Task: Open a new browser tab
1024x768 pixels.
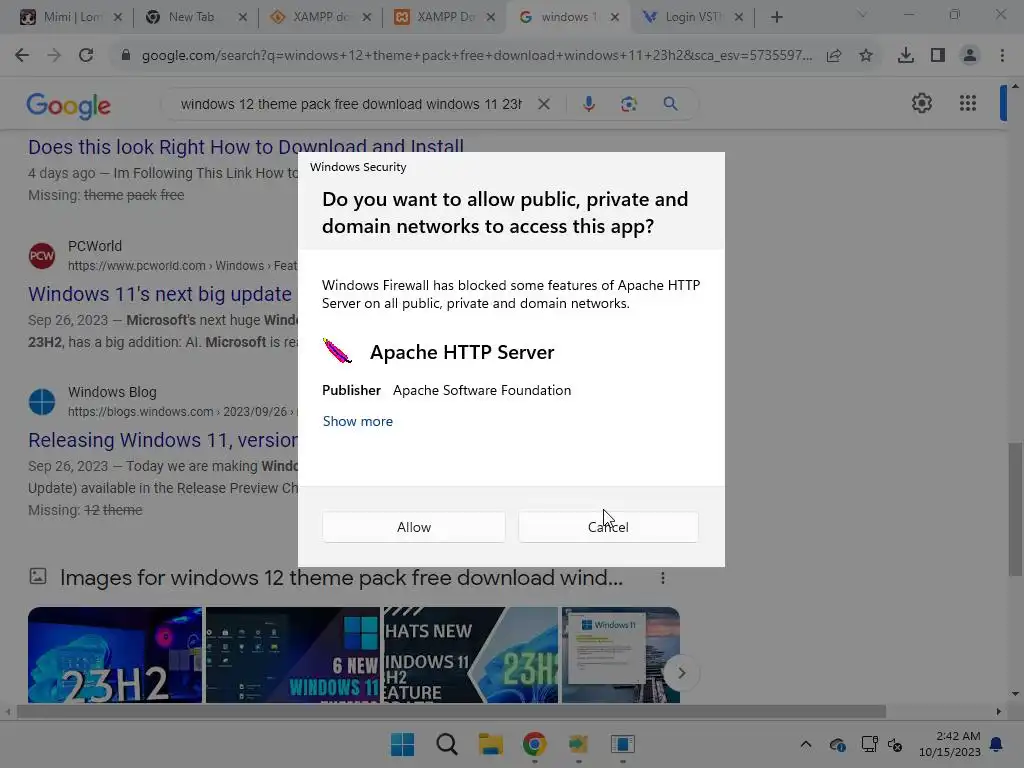Action: 776,17
